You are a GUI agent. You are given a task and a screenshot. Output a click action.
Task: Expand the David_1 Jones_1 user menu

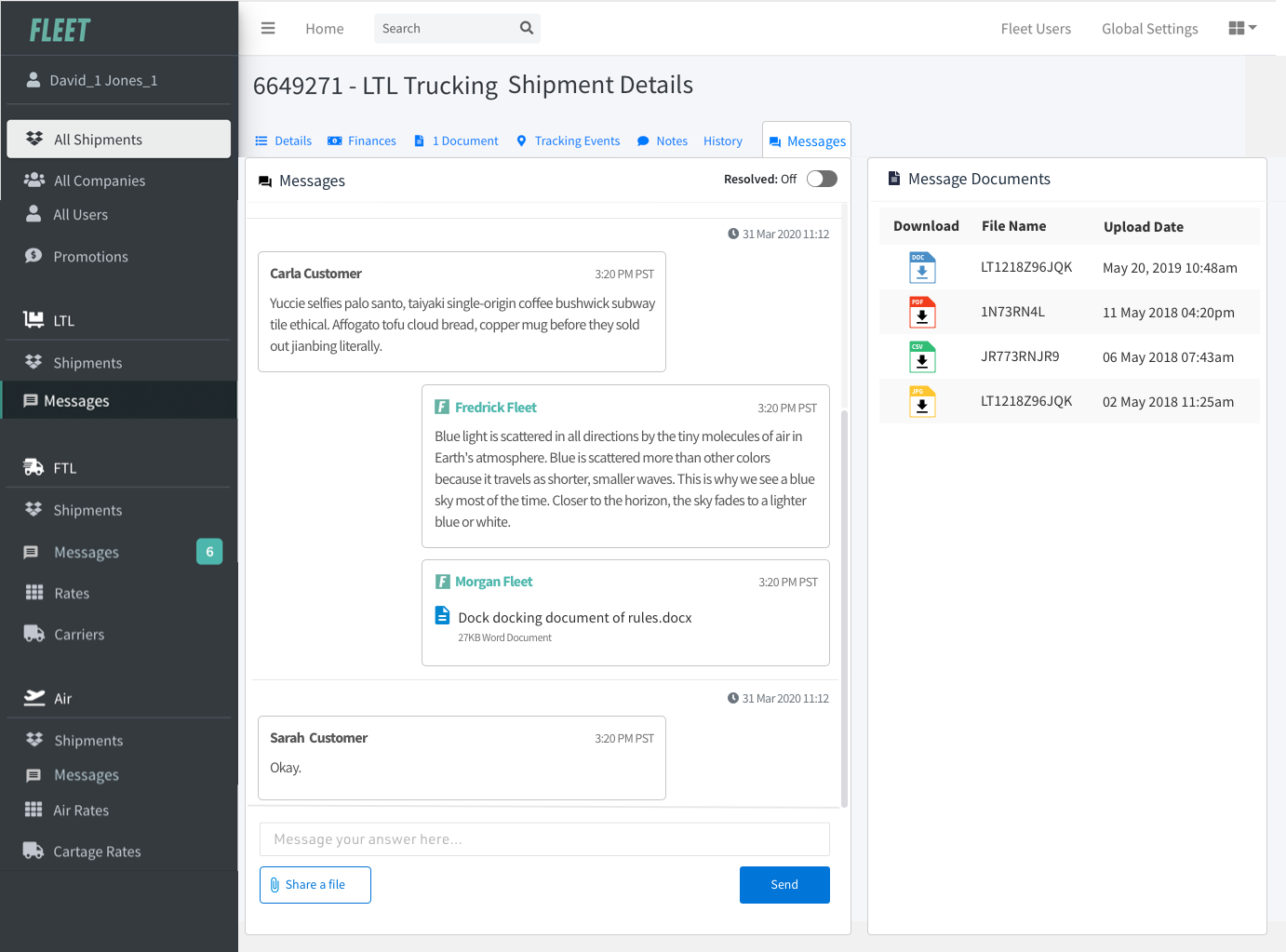pos(102,80)
